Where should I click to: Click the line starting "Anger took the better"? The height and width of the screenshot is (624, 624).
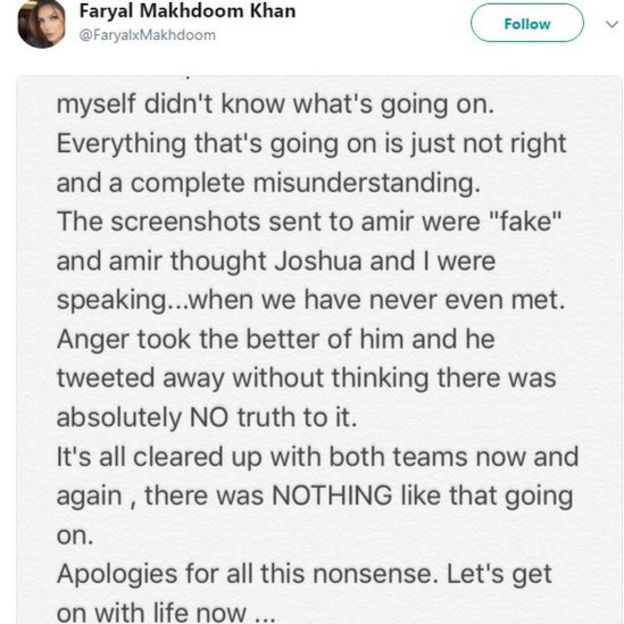click(x=275, y=338)
